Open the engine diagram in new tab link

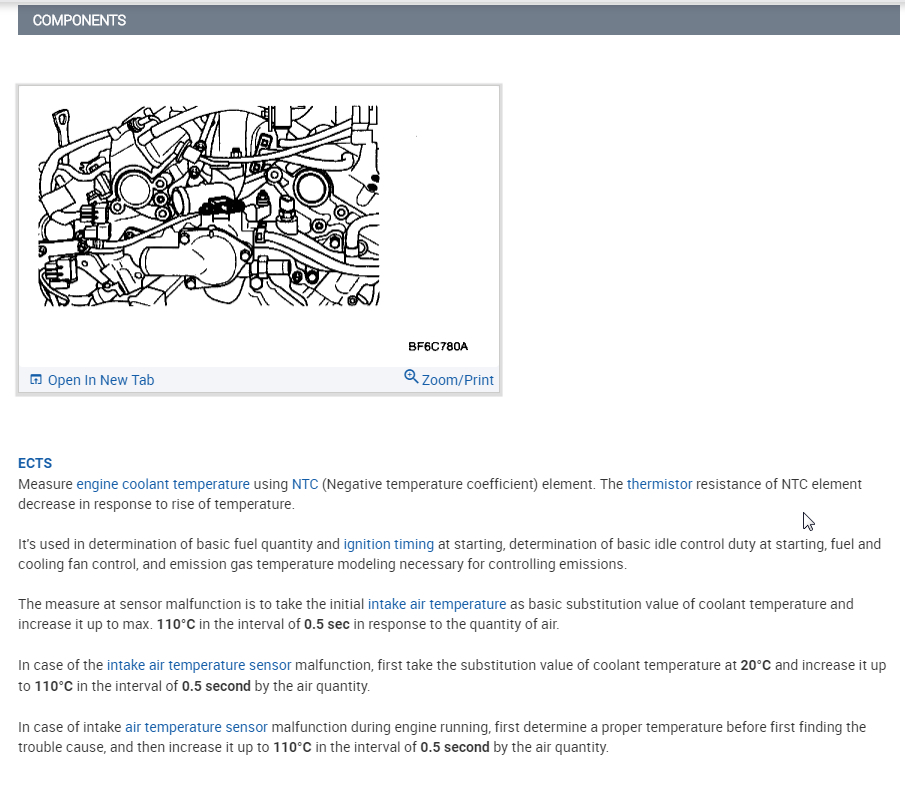point(101,380)
